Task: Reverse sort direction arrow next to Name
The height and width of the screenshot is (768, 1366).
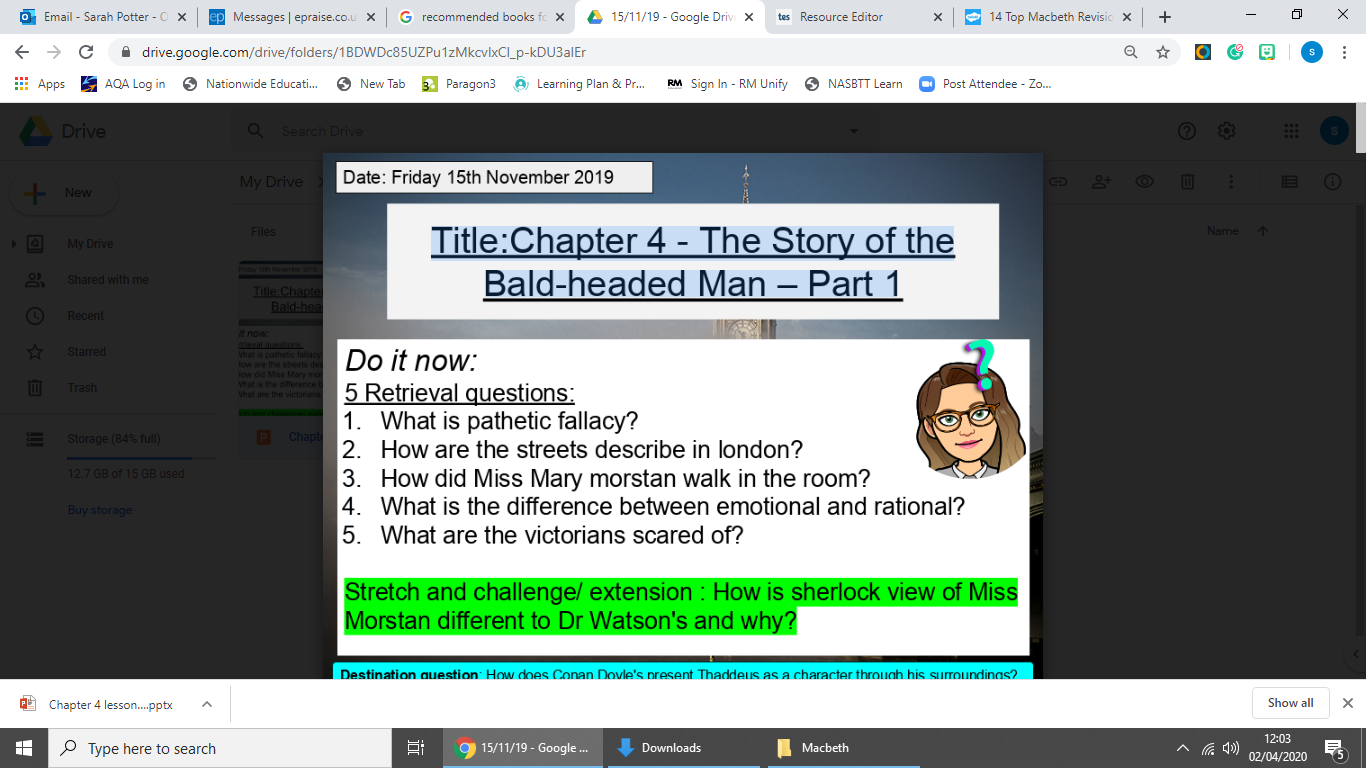Action: (x=1263, y=231)
